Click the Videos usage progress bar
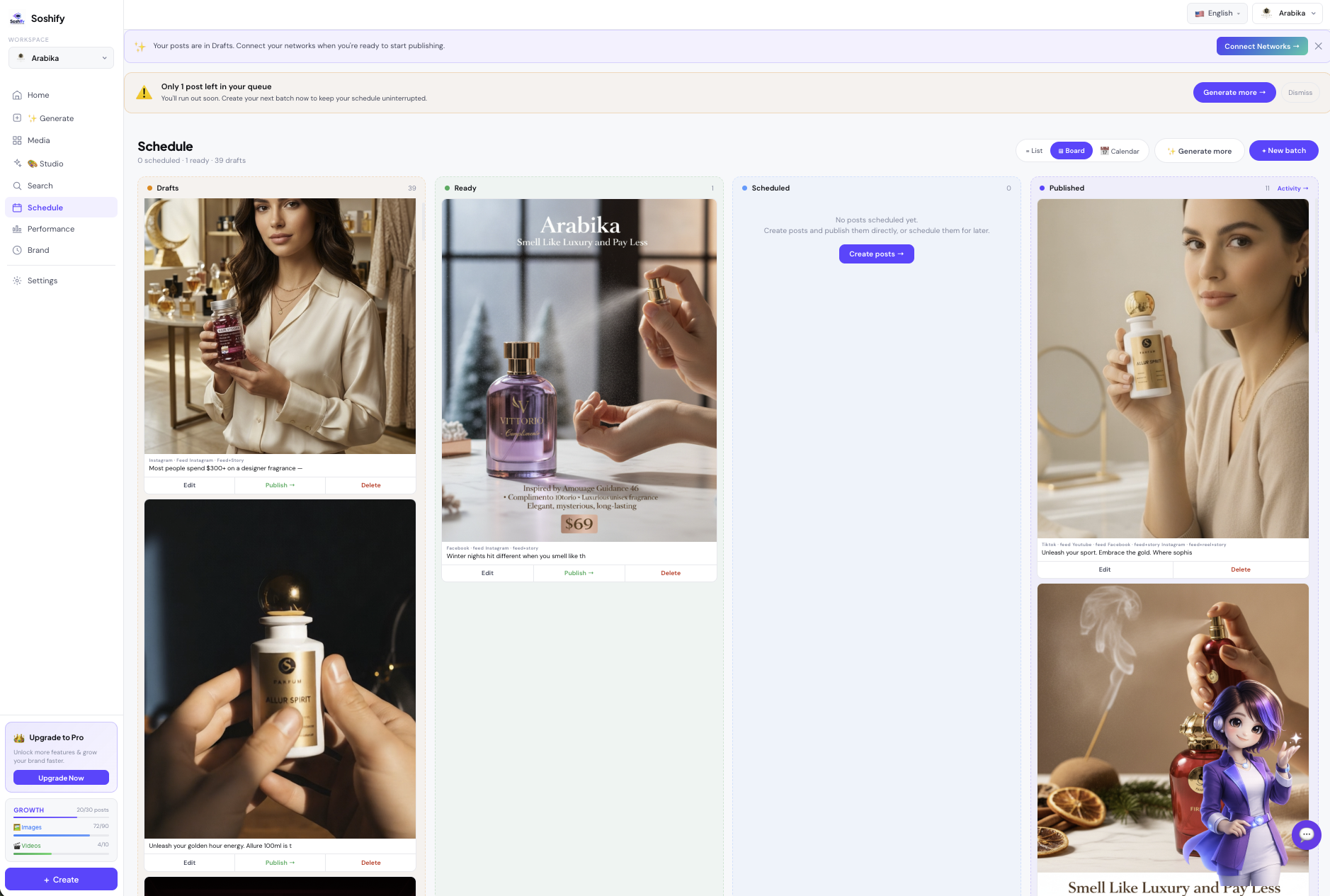 point(61,854)
